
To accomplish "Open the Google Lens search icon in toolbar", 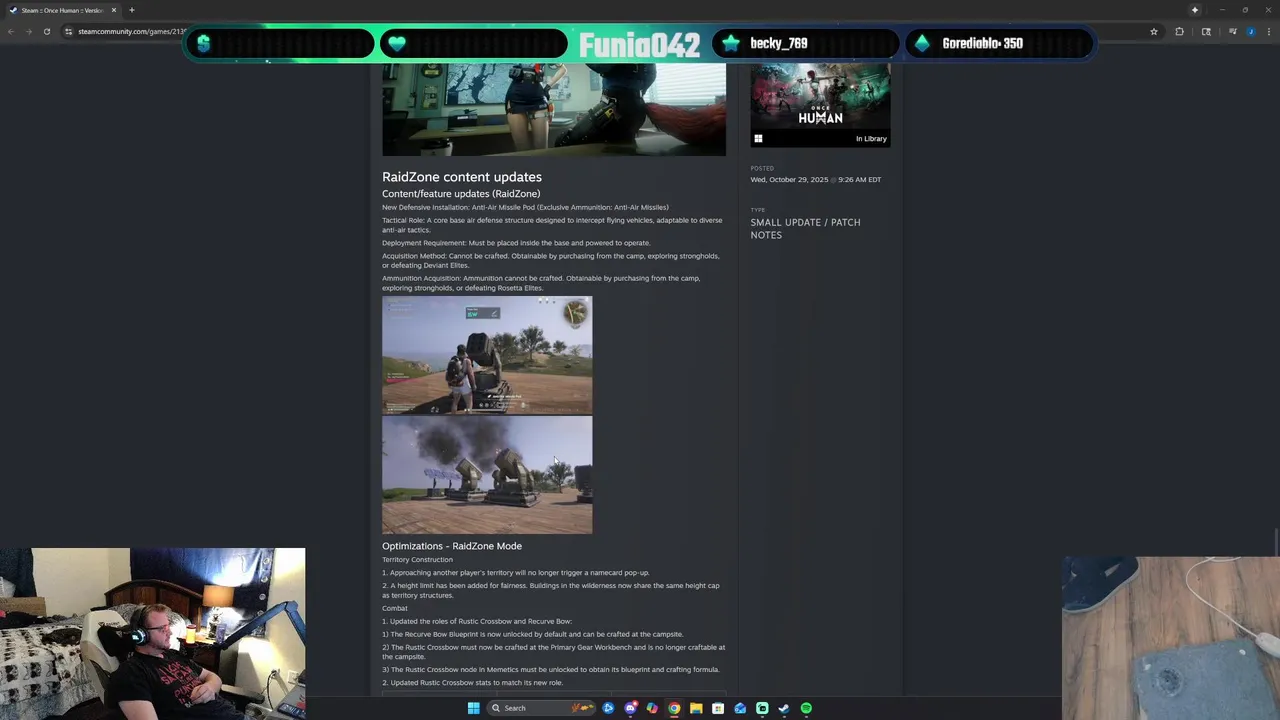I will coord(1206,31).
